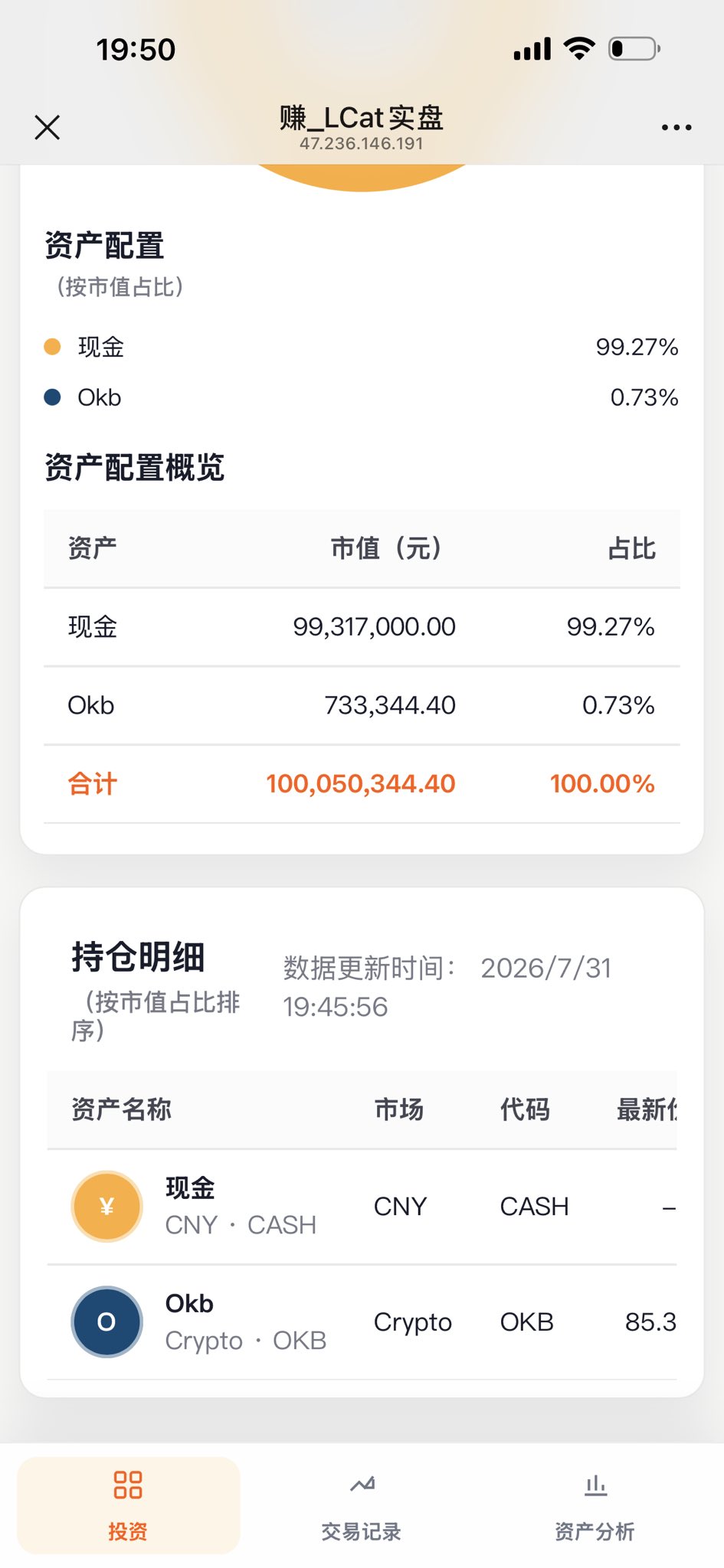The image size is (724, 1568).
Task: Tap the 资产分析 bar chart icon
Action: [595, 1485]
